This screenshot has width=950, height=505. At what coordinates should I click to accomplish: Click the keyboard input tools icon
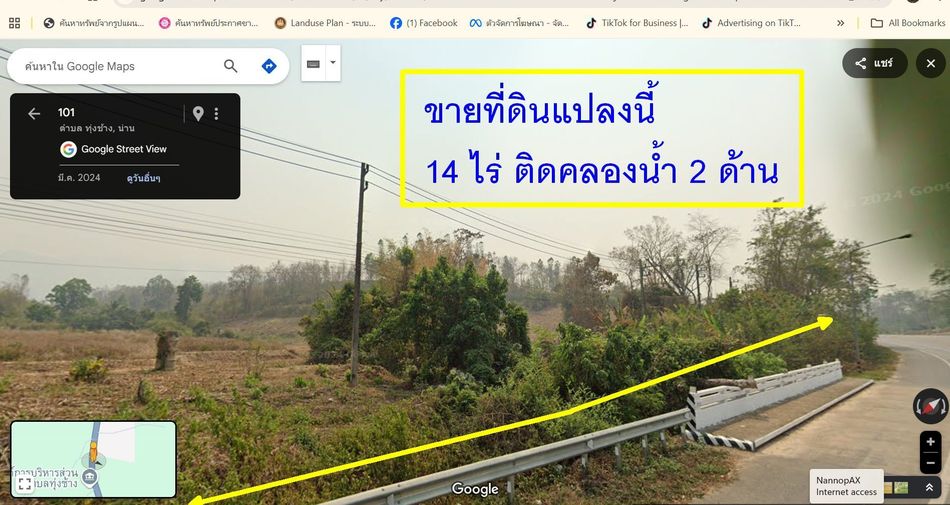click(x=313, y=64)
